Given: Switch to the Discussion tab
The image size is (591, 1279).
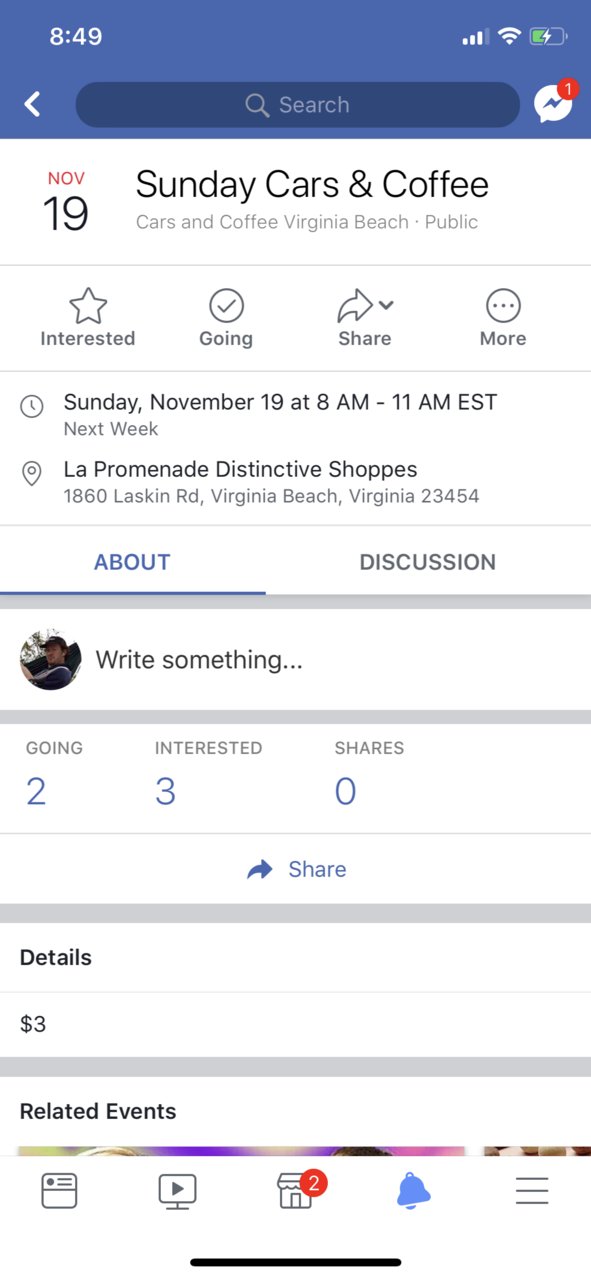Looking at the screenshot, I should 428,562.
